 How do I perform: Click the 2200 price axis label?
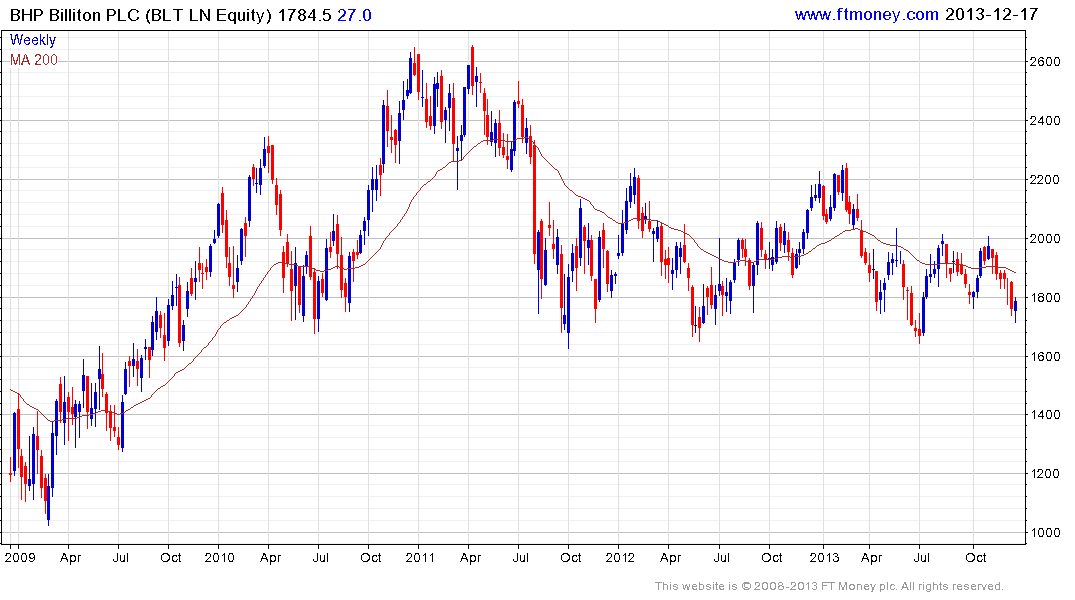[x=1045, y=180]
